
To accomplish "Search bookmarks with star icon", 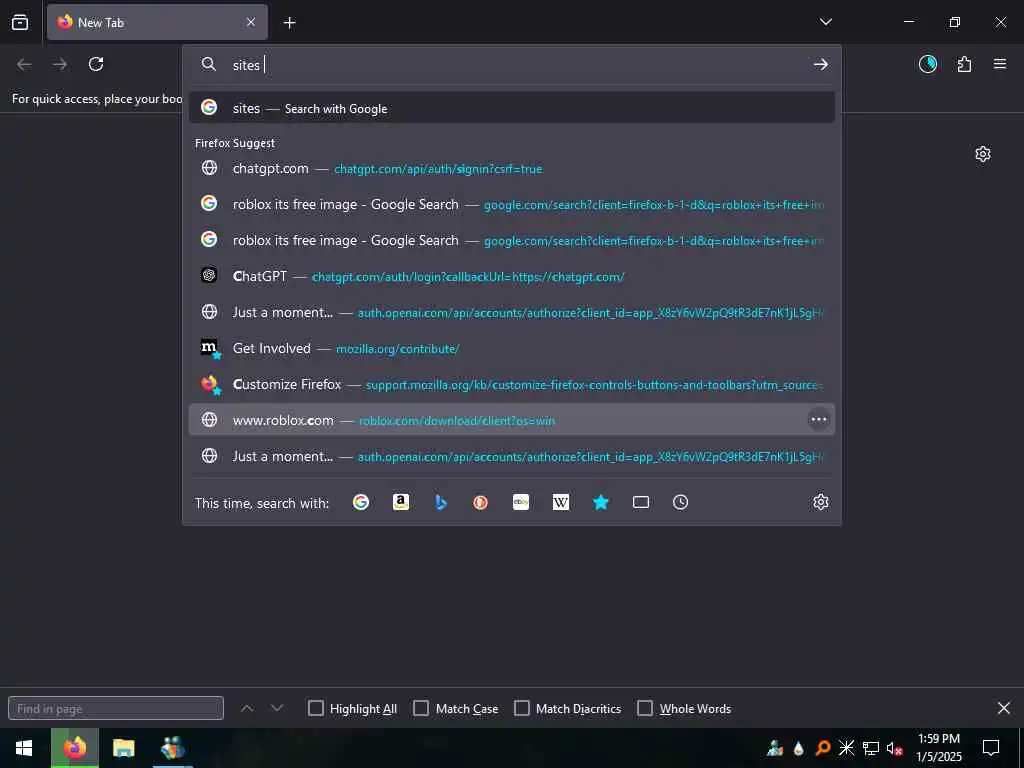I will point(601,502).
